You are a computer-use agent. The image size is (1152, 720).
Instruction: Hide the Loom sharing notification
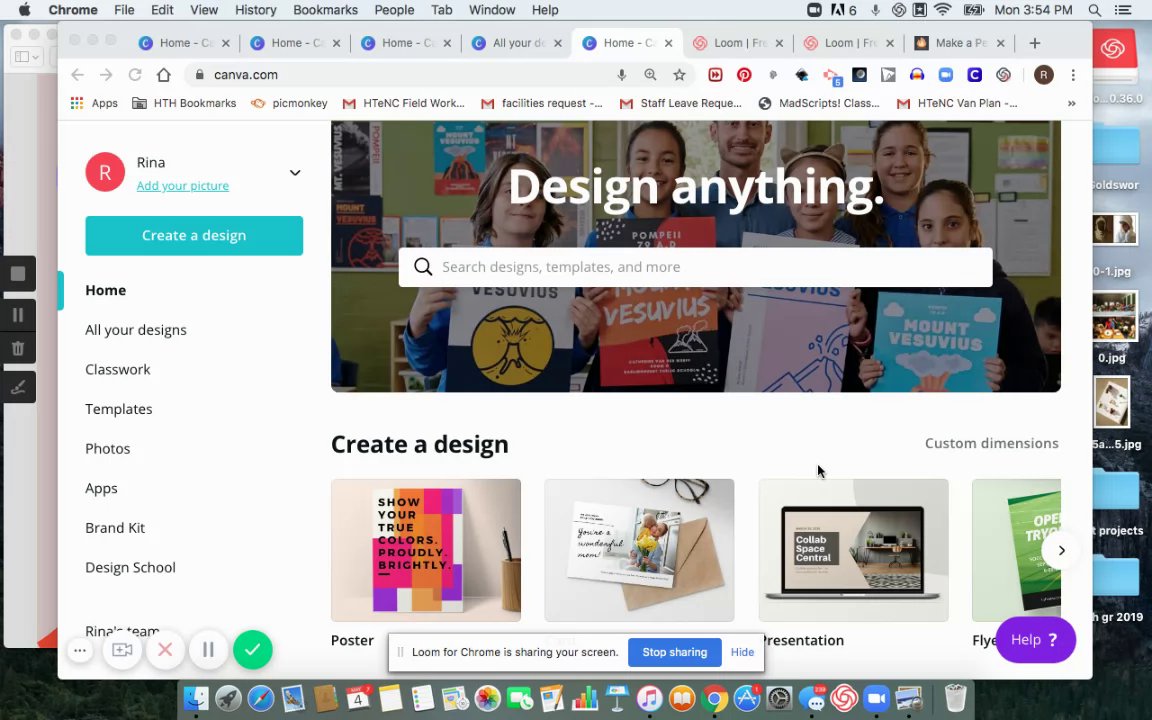click(742, 652)
